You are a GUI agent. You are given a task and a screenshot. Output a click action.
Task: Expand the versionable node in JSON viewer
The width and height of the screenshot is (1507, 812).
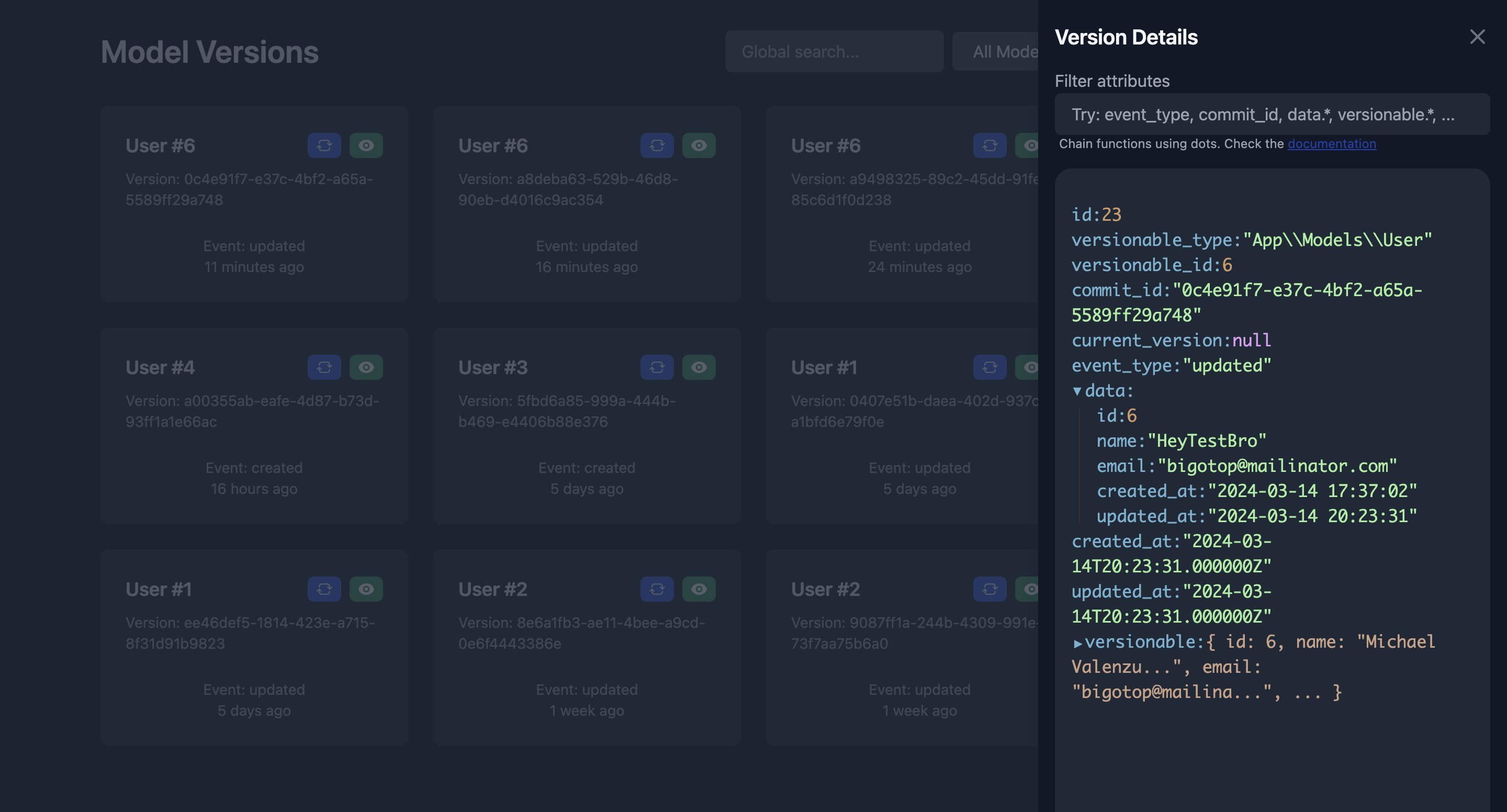1077,643
